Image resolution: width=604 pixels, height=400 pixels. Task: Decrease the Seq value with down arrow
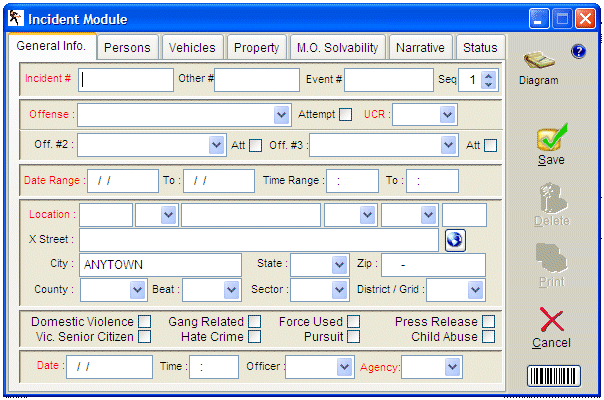[489, 84]
